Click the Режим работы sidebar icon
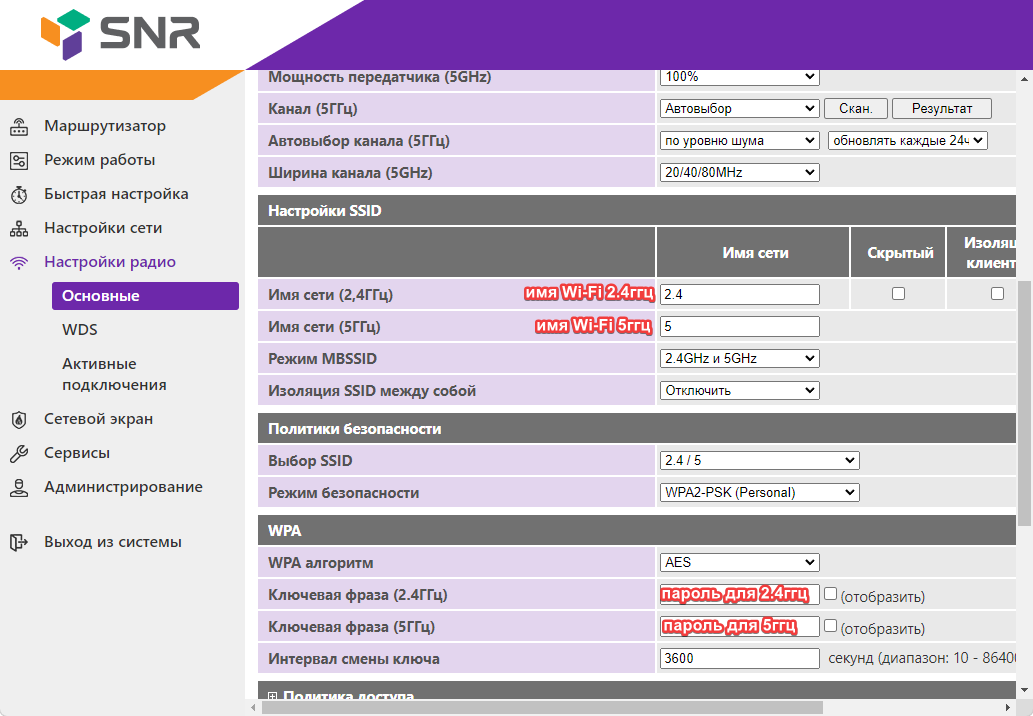 [x=19, y=161]
